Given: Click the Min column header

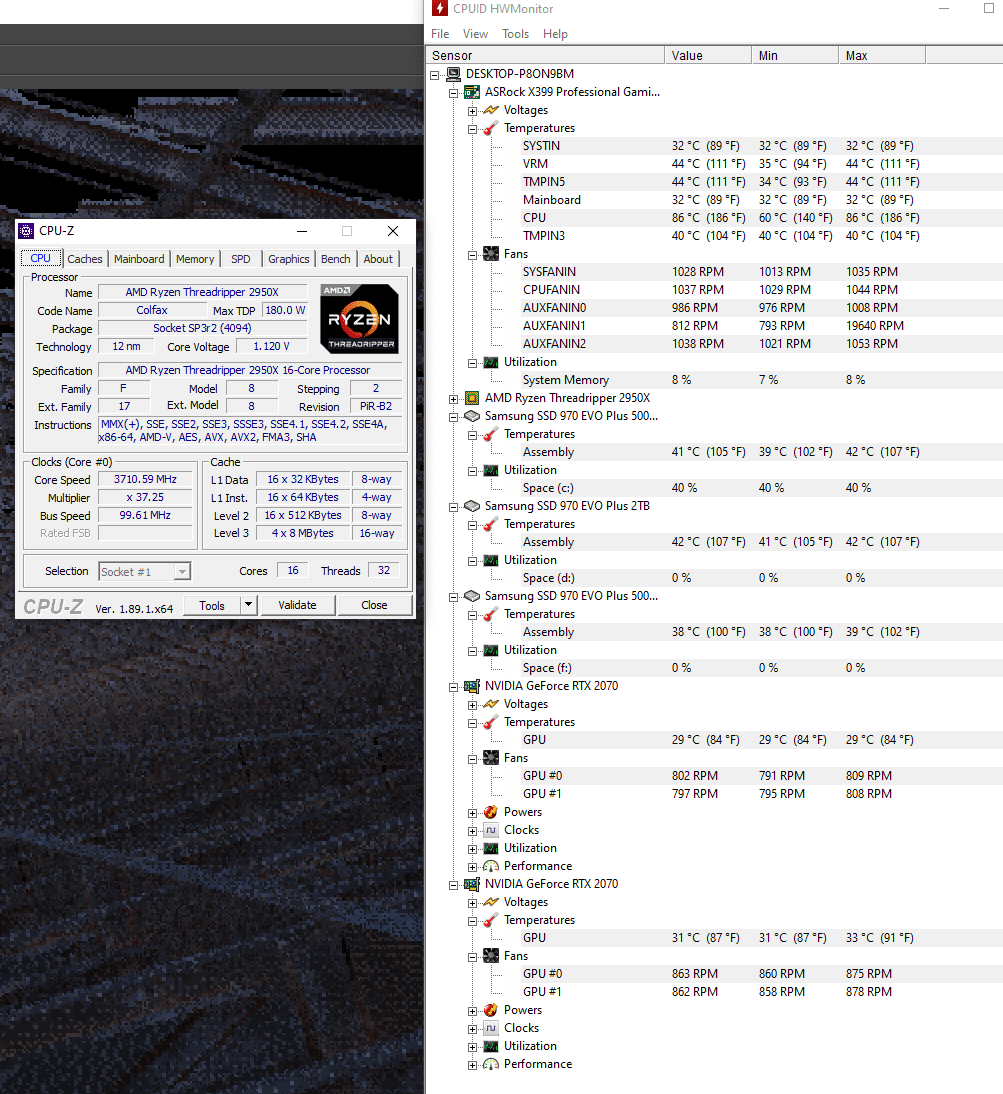Looking at the screenshot, I should [795, 55].
